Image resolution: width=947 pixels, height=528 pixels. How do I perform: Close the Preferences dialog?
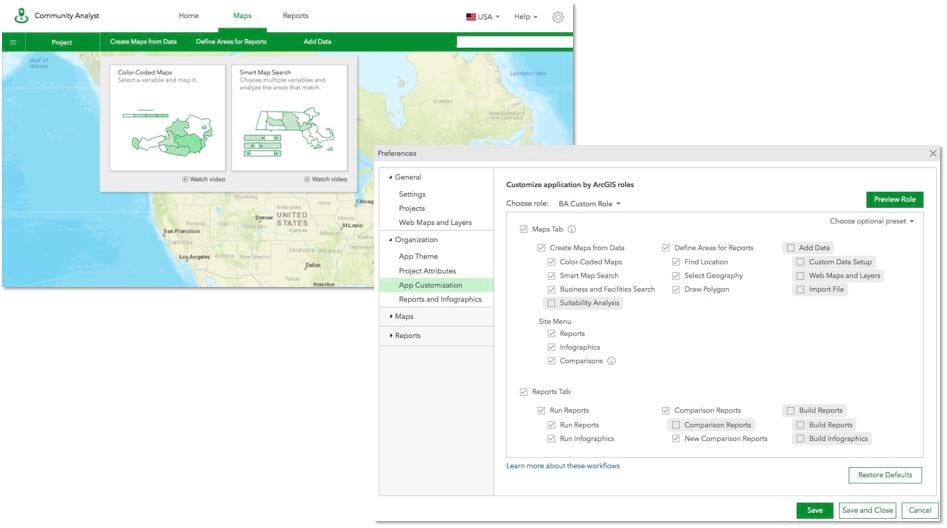click(x=933, y=153)
